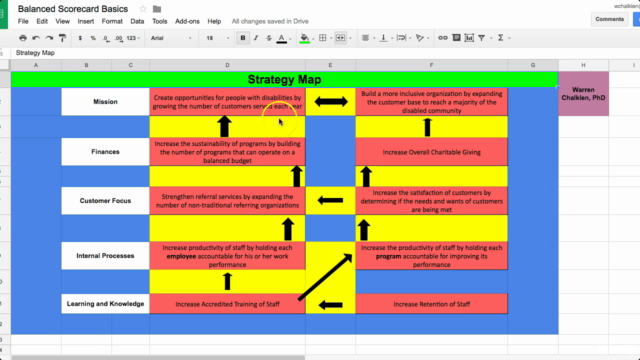
Task: Open the merge cells dropdown arrow
Action: tap(350, 38)
